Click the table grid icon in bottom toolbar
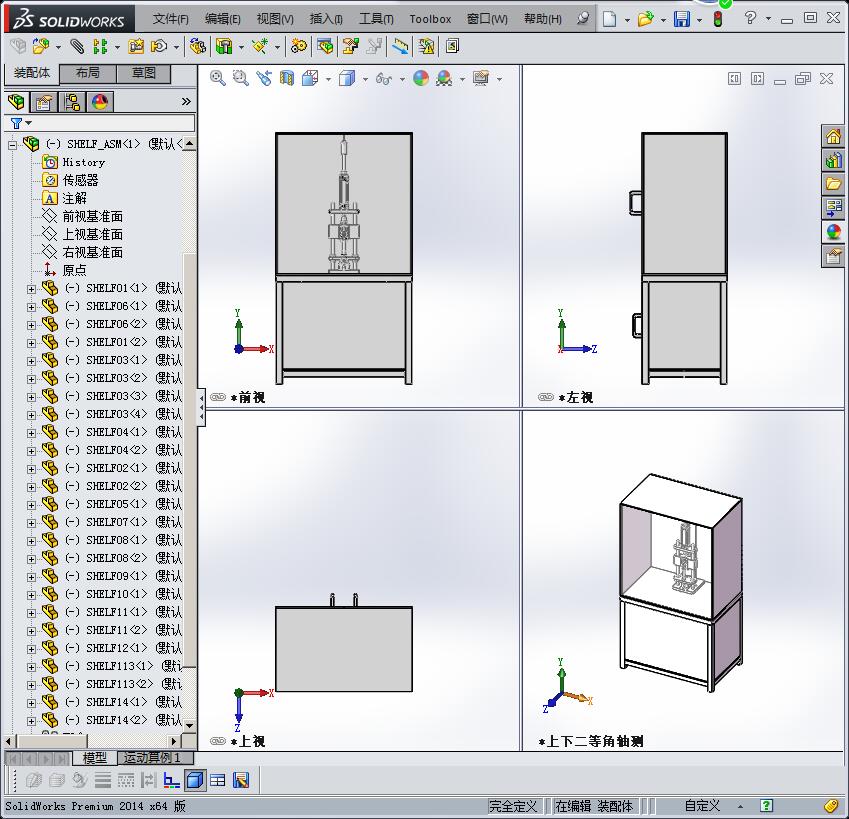The image size is (849, 819). coord(218,780)
